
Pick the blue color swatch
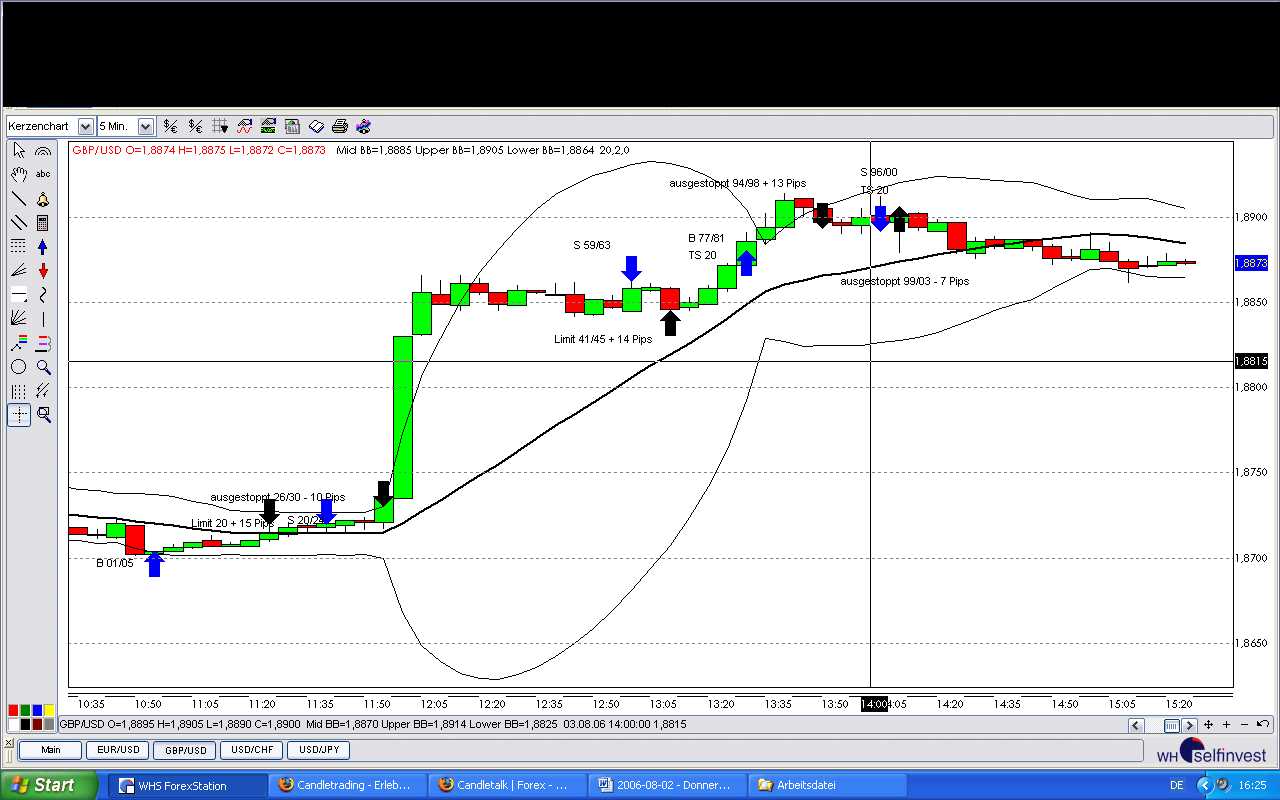[37, 711]
